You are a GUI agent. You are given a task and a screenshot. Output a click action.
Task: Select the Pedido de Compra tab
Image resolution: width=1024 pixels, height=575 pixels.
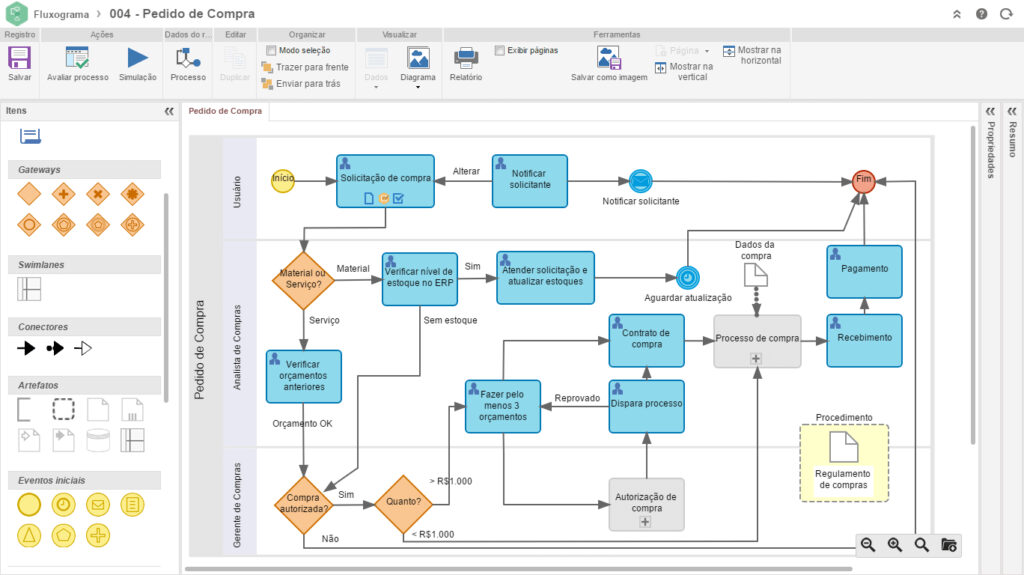tap(225, 111)
